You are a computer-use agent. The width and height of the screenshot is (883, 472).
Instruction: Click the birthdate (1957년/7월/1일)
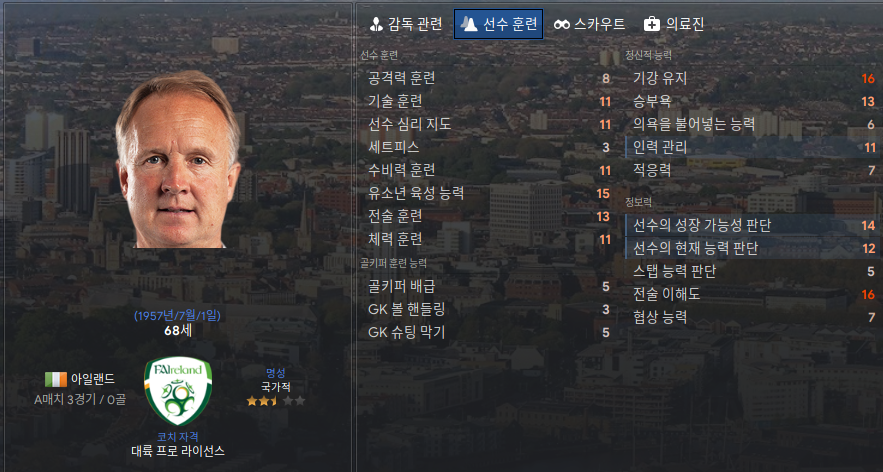pos(177,315)
